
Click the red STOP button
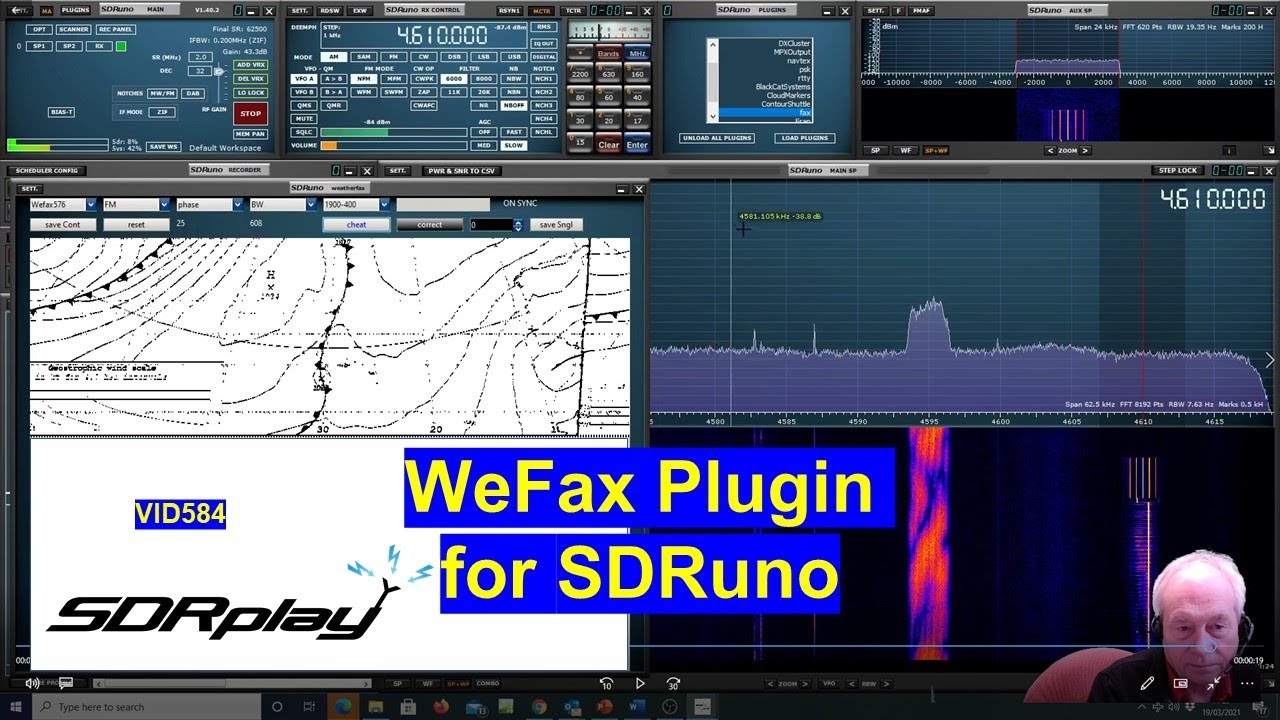[x=250, y=113]
